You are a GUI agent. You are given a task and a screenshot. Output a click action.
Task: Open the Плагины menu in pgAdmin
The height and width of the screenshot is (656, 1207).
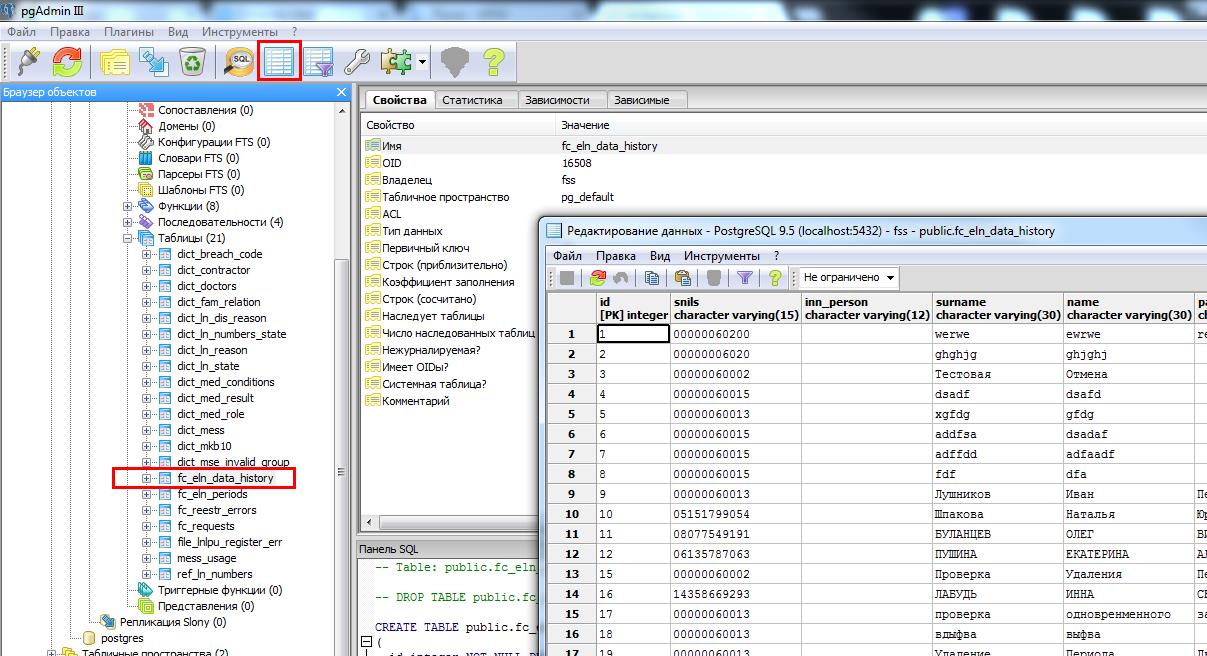pos(128,32)
